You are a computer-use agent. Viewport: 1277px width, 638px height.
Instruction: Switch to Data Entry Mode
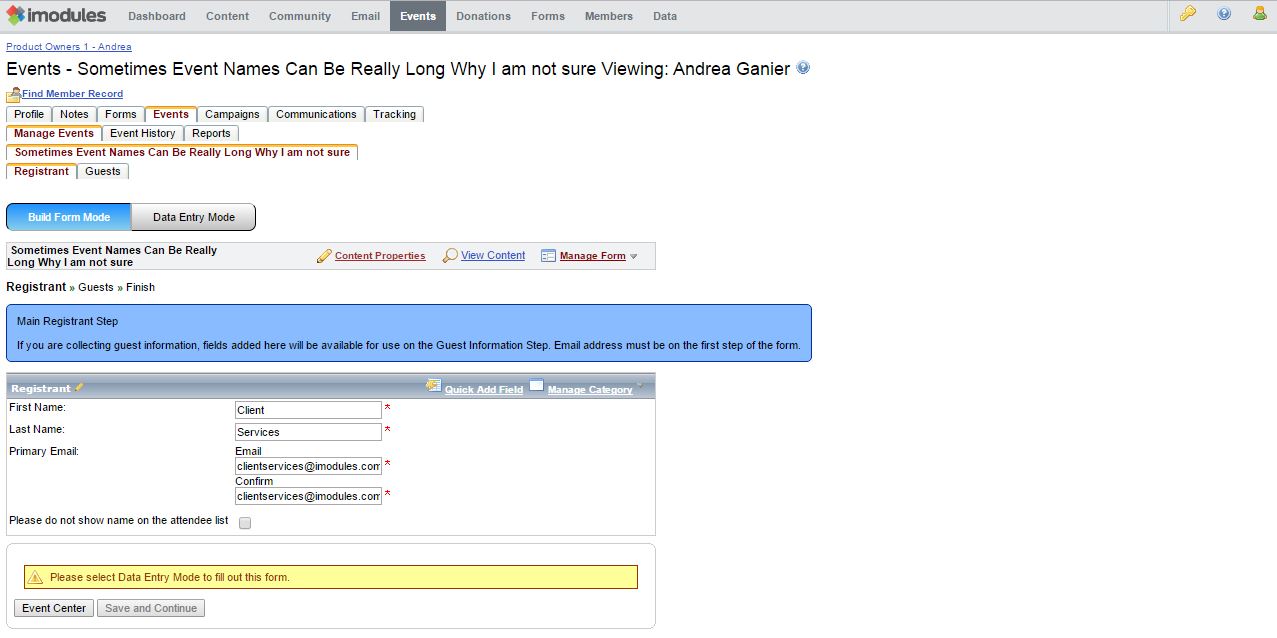(x=194, y=217)
